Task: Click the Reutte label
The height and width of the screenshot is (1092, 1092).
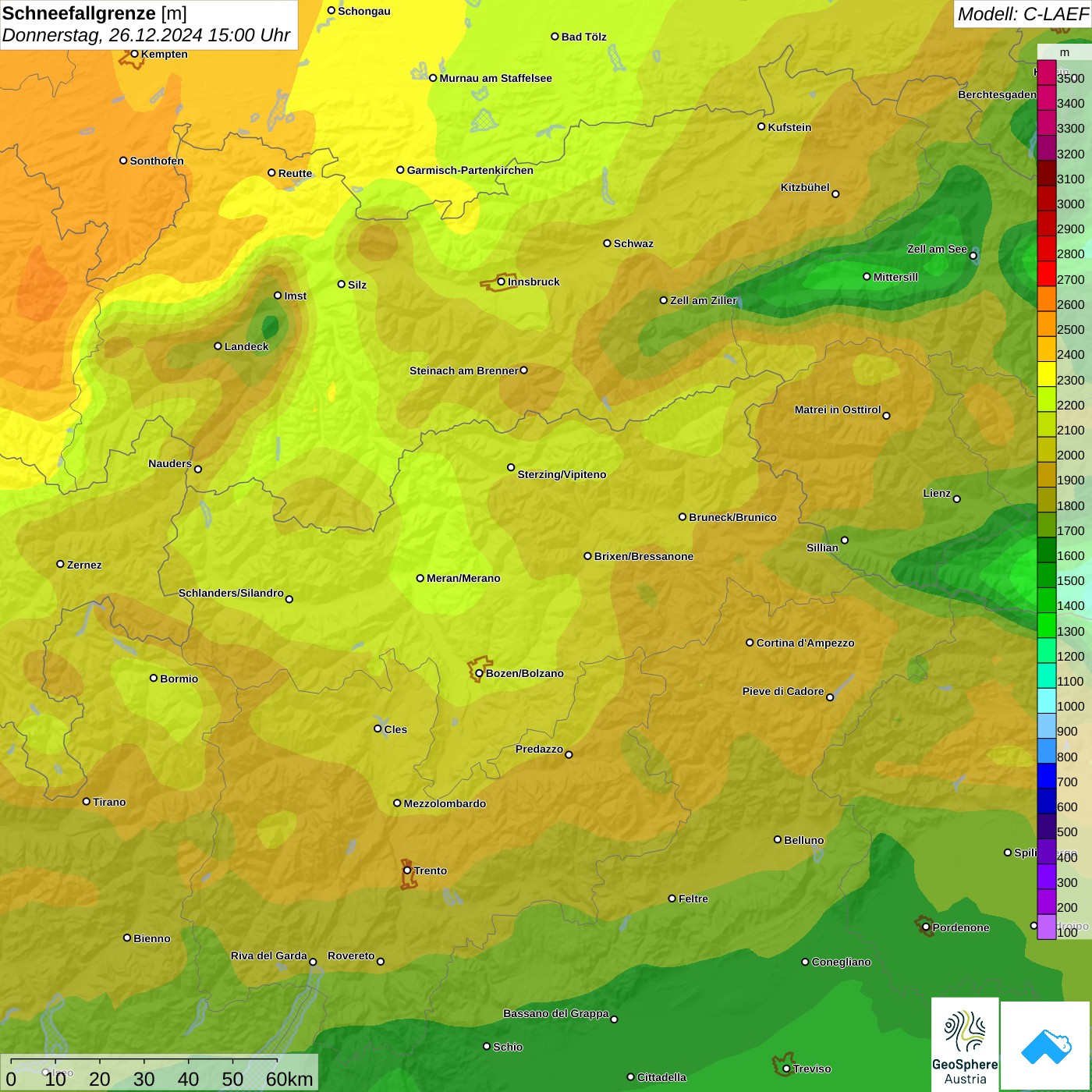Action: pos(295,173)
